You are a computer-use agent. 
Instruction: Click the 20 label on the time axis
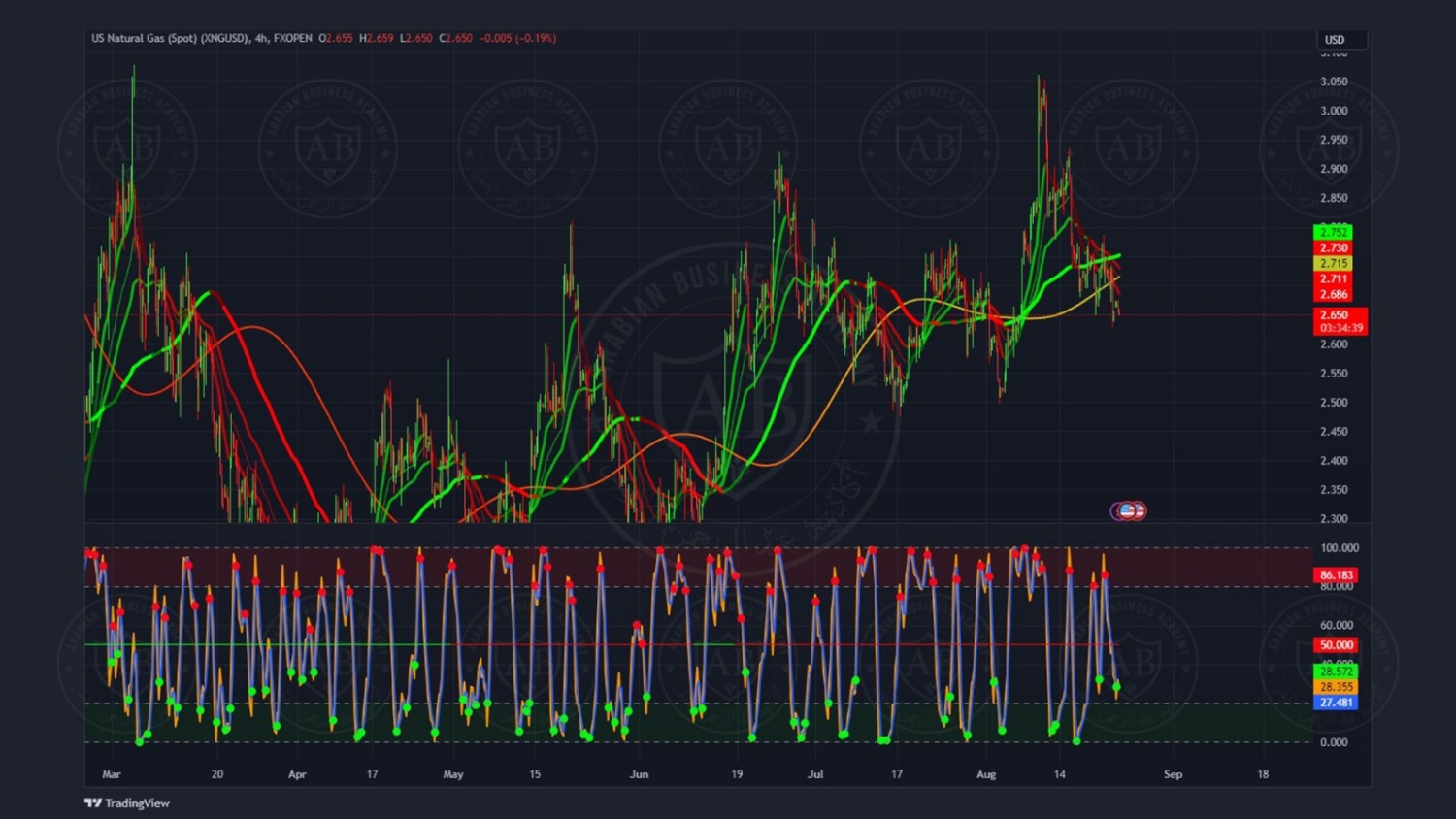[x=217, y=774]
